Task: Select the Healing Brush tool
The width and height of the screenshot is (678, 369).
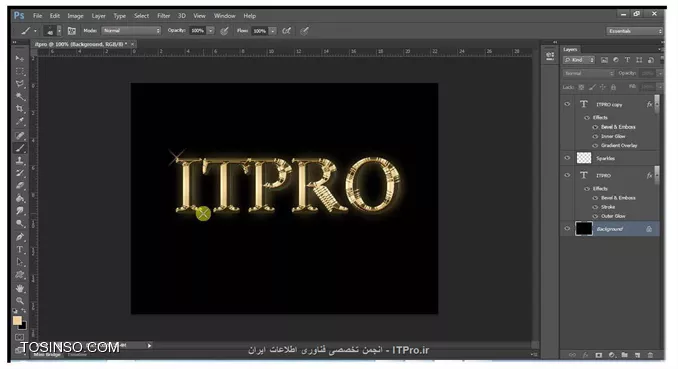Action: point(20,135)
